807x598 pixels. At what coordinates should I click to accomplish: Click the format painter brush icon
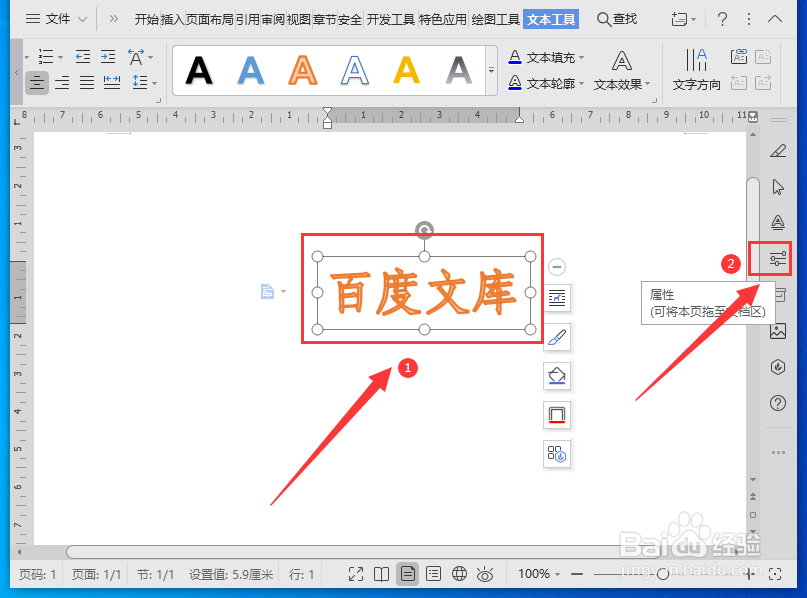[x=557, y=337]
